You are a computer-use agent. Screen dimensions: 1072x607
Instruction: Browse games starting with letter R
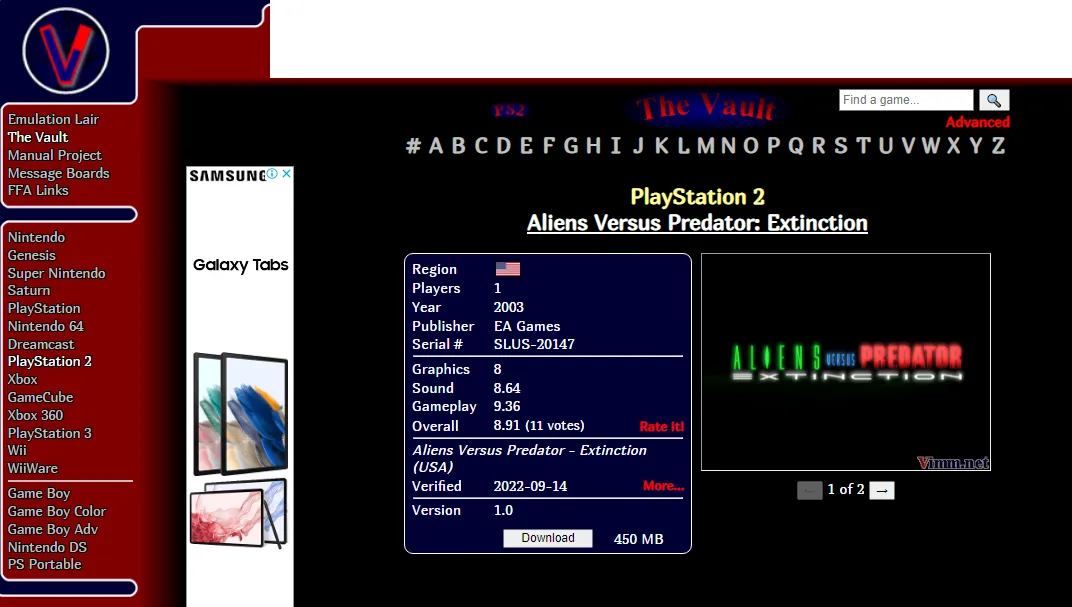(x=818, y=146)
